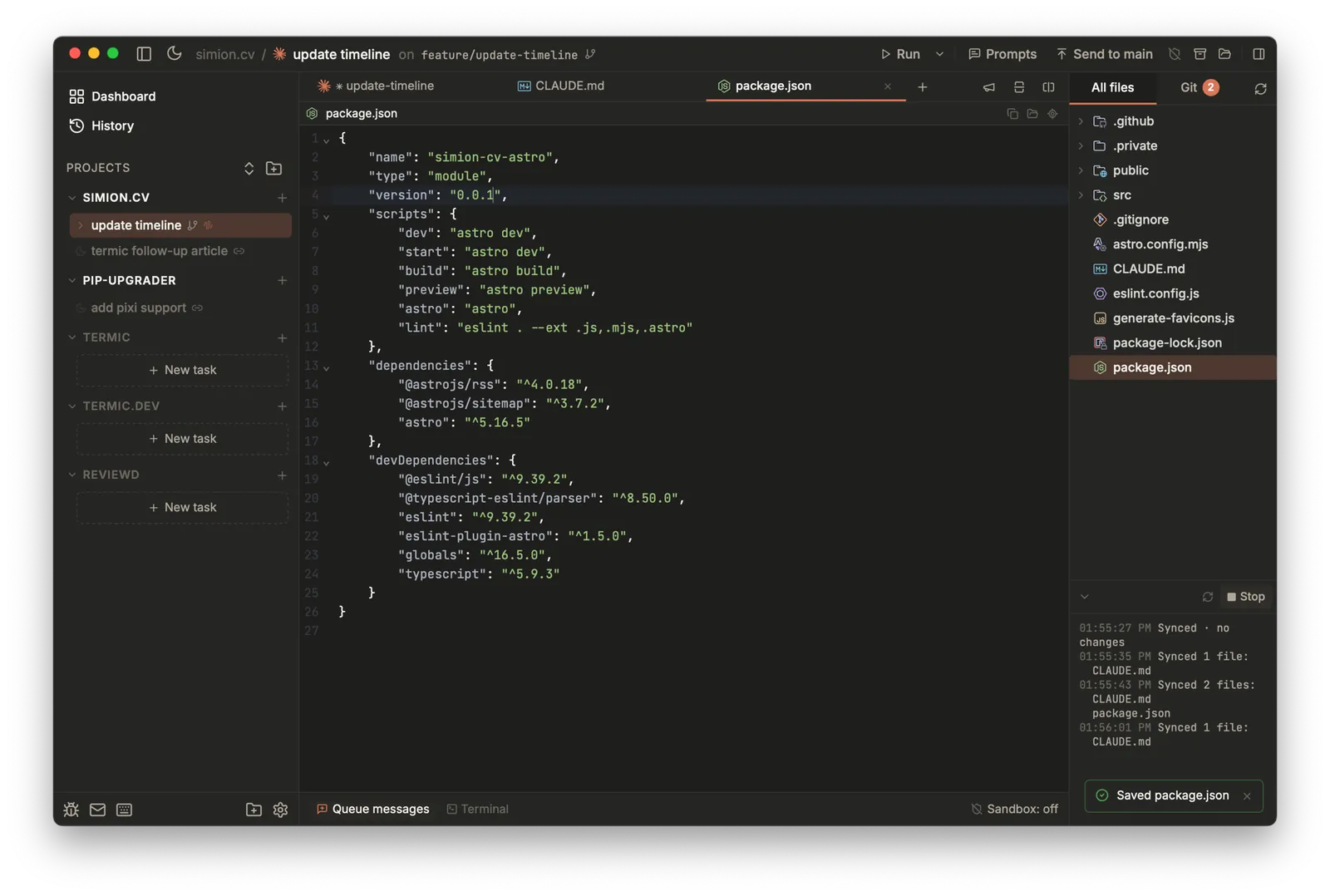Toggle Sandbox: off in status bar
Image resolution: width=1330 pixels, height=896 pixels.
click(1014, 810)
